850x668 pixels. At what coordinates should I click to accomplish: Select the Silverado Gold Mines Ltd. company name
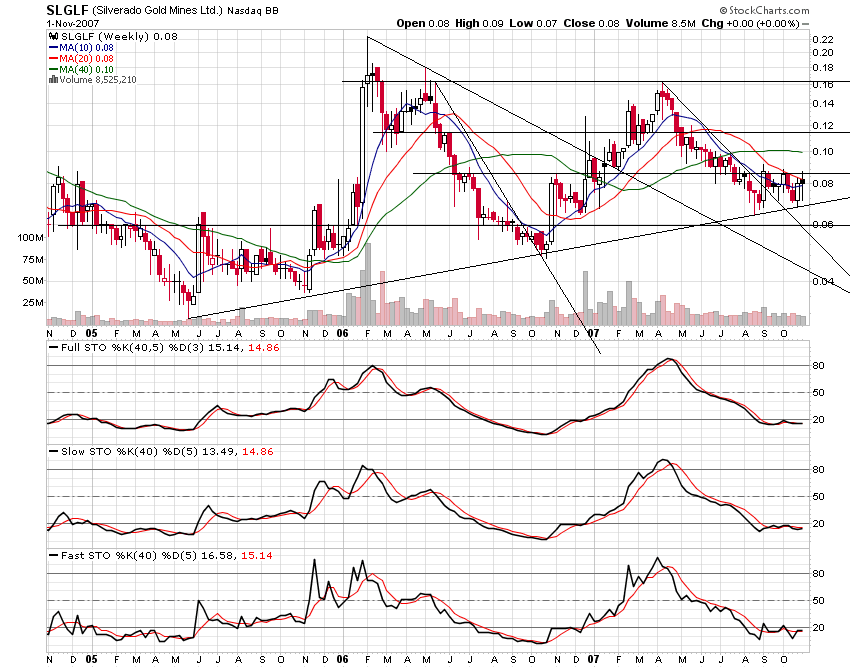tap(158, 10)
